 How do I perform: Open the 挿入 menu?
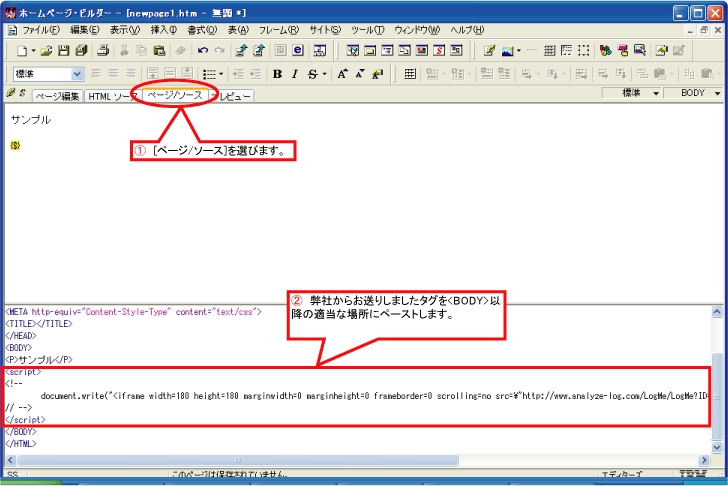click(x=163, y=30)
